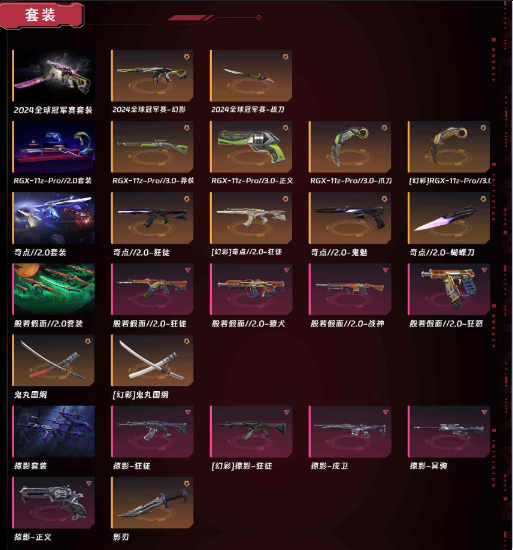Open the 奇点//2.0套装 bundle artwork
The image size is (513, 550).
click(54, 218)
